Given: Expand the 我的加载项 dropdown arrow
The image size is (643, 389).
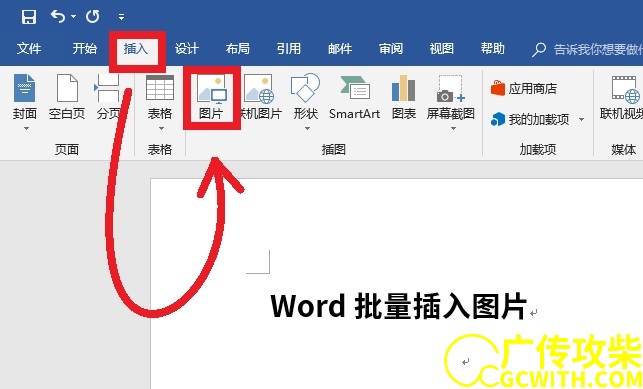Looking at the screenshot, I should click(x=581, y=119).
